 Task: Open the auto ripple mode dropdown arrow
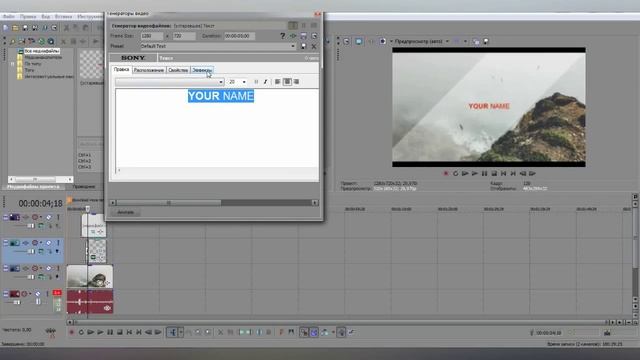333,332
